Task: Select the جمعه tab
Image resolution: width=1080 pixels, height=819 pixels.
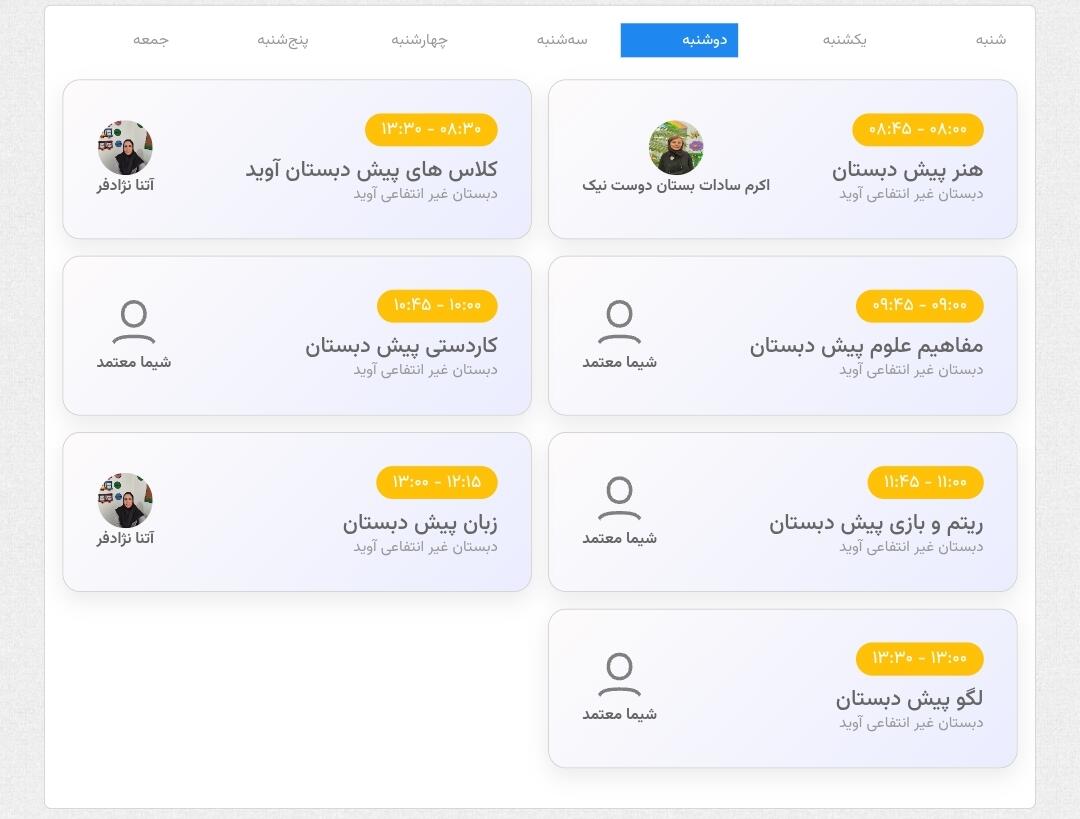Action: (151, 40)
